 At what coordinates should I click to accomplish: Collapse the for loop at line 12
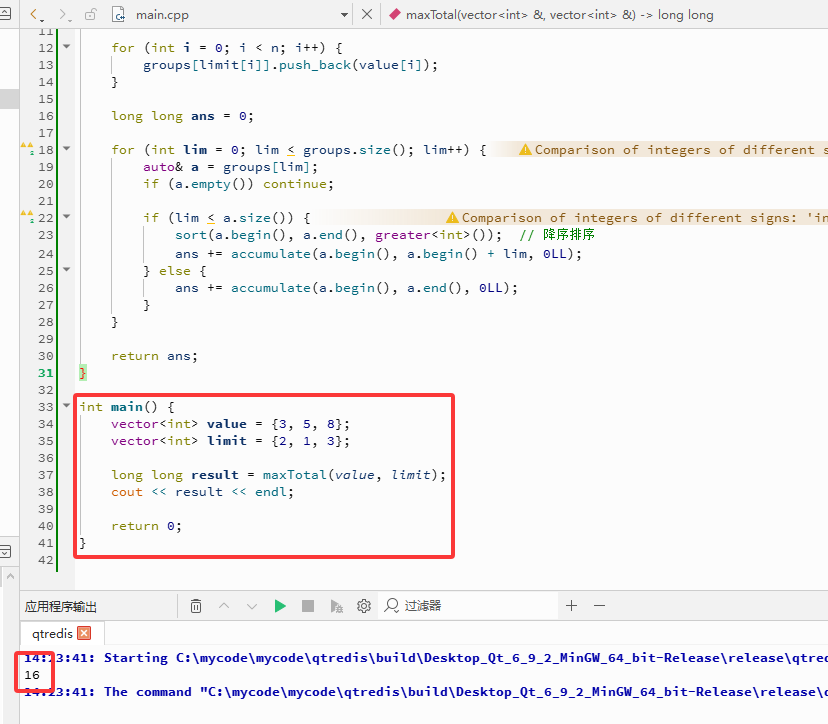67,46
